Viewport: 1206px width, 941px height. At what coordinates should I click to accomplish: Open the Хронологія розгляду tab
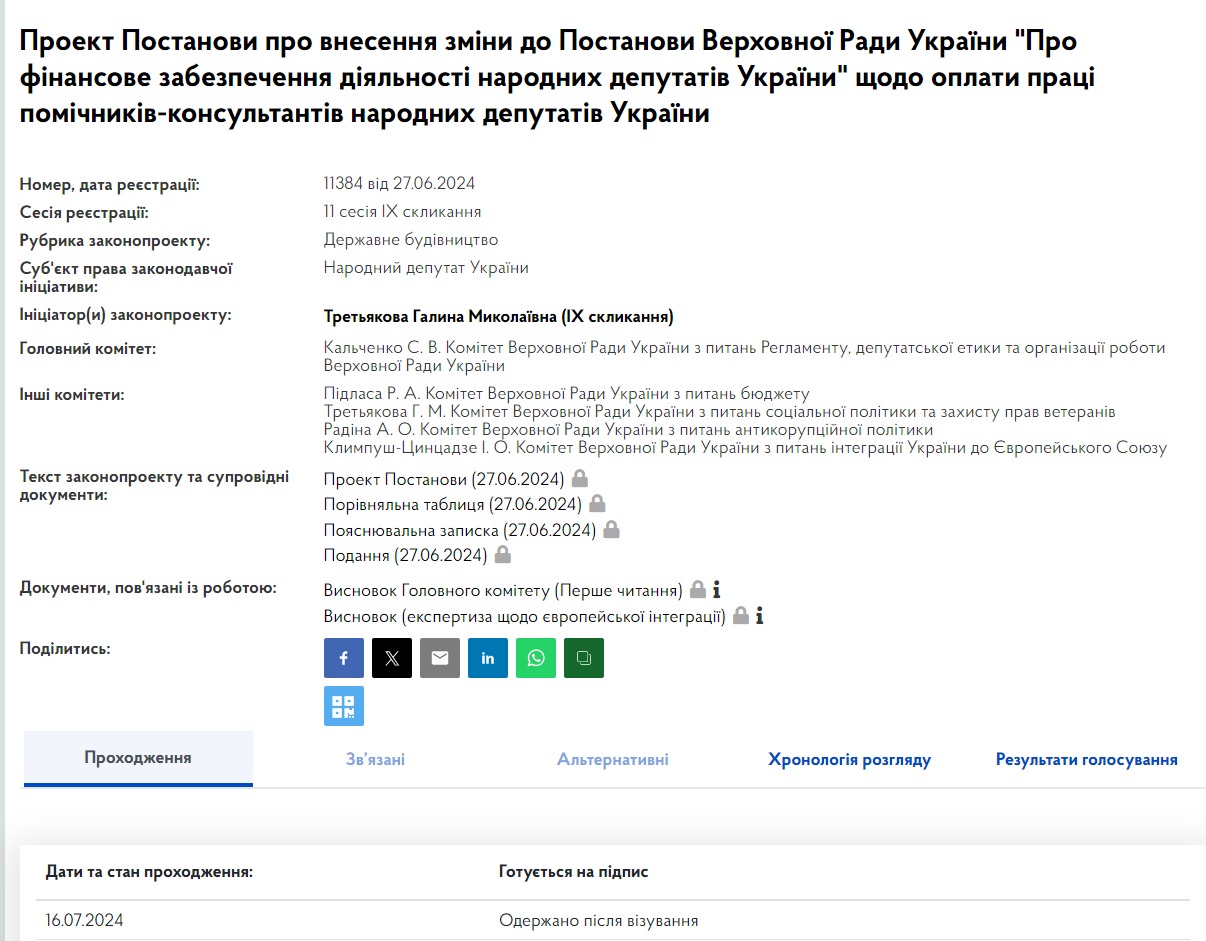coord(849,760)
